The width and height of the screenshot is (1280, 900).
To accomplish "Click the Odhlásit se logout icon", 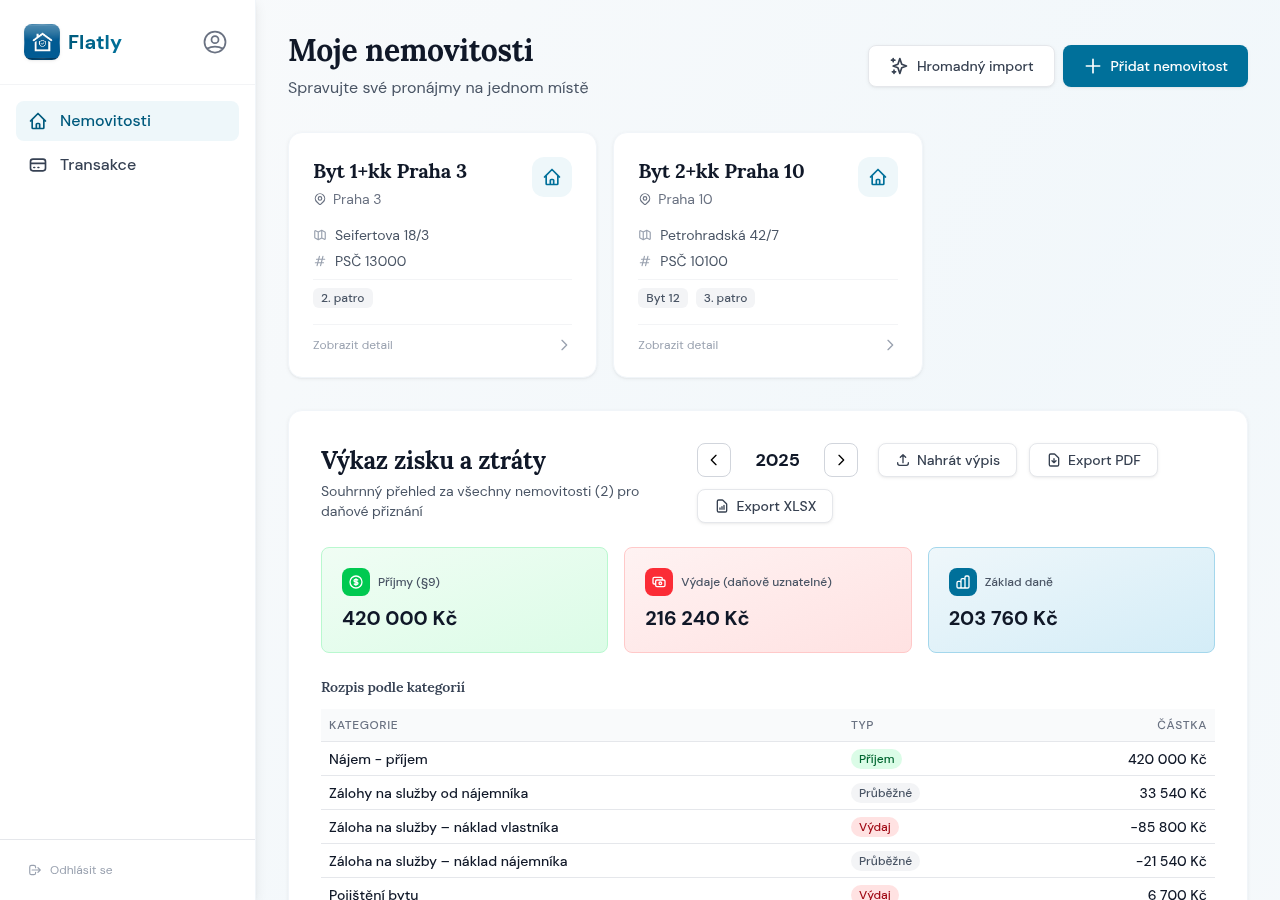I will click(x=36, y=870).
